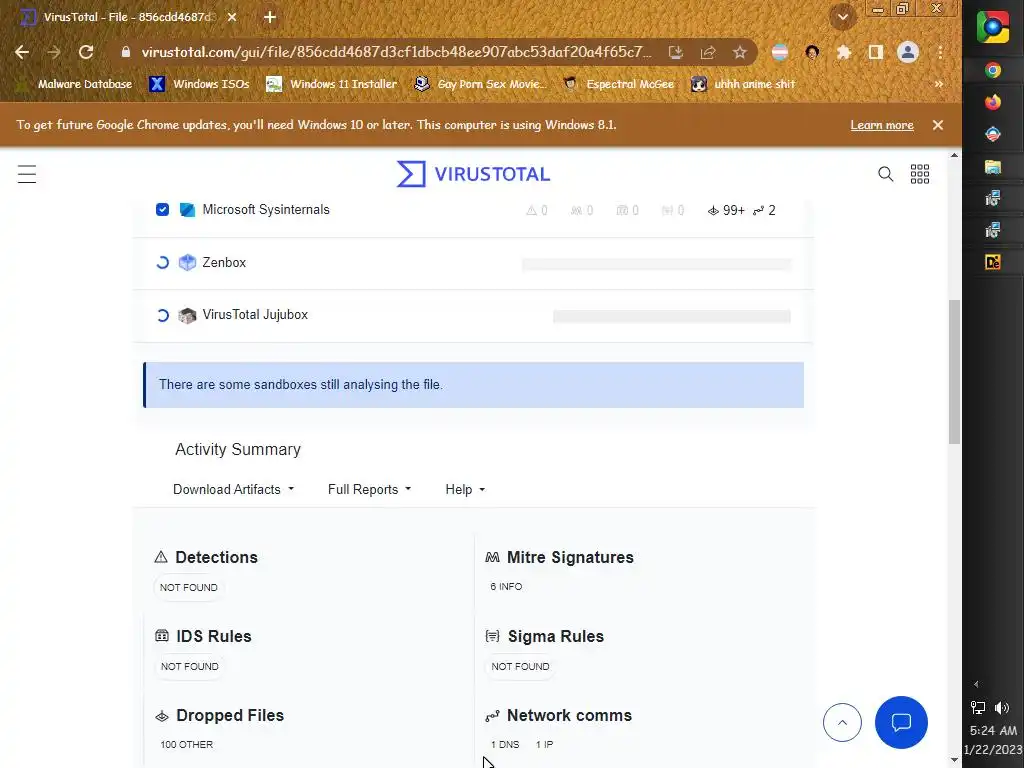Open the VirusTotal hamburger menu
The height and width of the screenshot is (768, 1024).
pyautogui.click(x=27, y=174)
